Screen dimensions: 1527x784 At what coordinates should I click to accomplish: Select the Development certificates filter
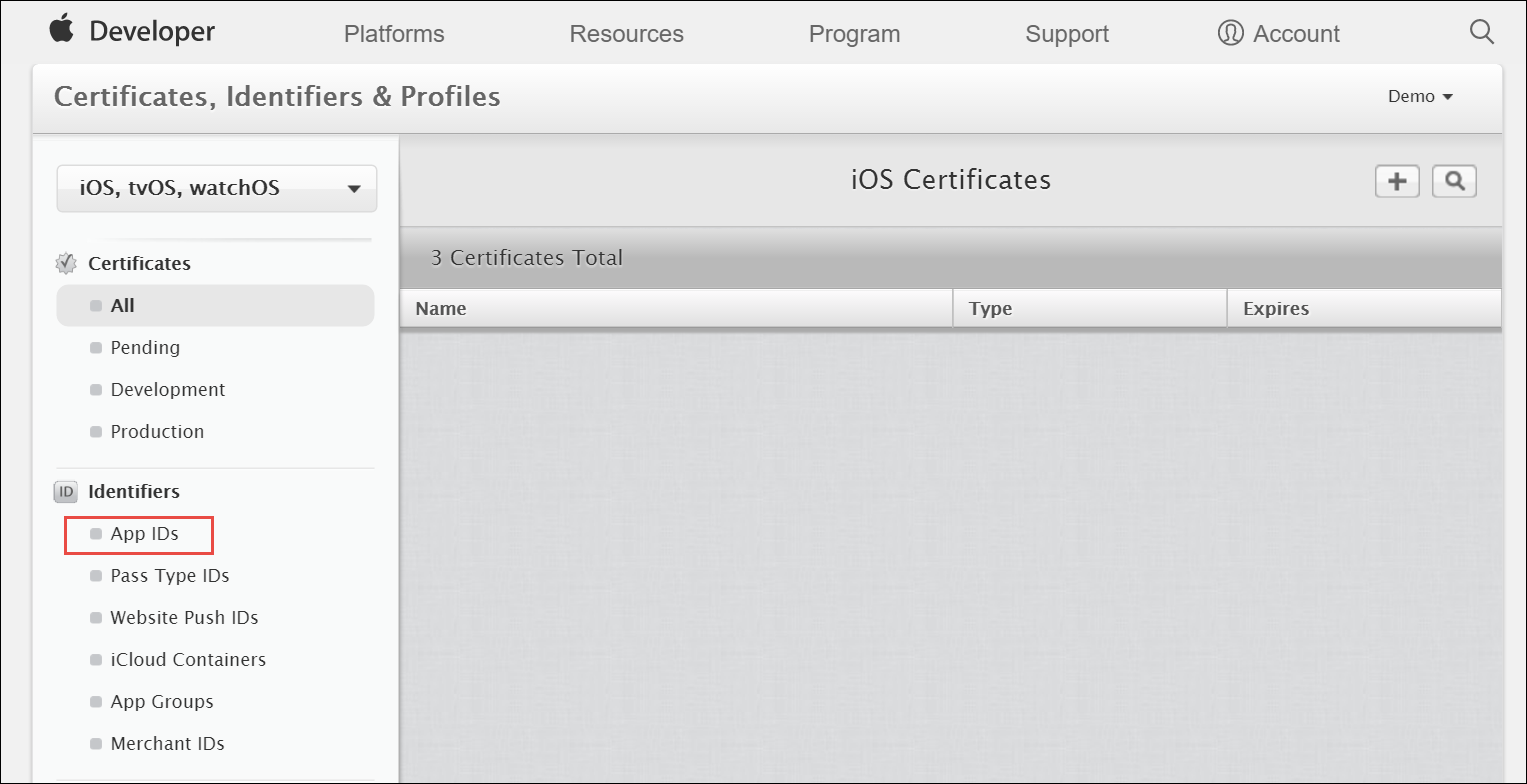click(x=167, y=389)
